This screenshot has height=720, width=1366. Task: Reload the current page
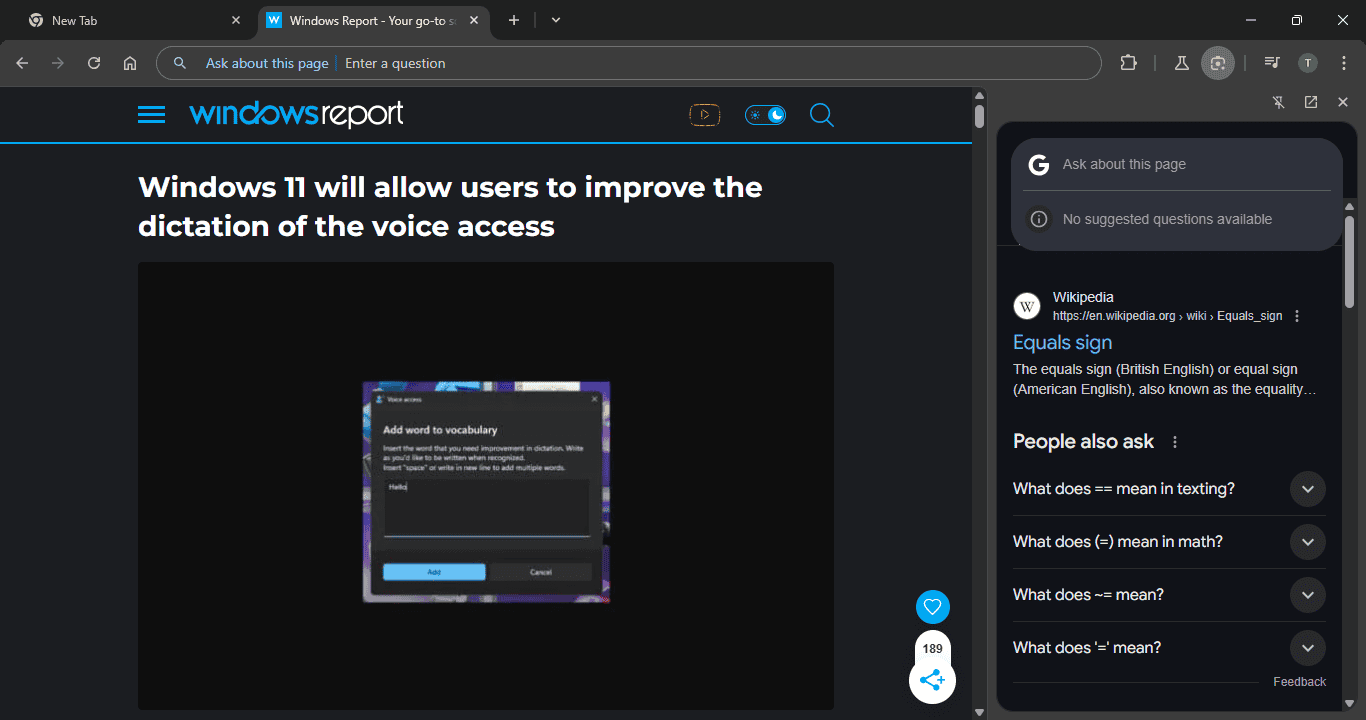(x=94, y=63)
